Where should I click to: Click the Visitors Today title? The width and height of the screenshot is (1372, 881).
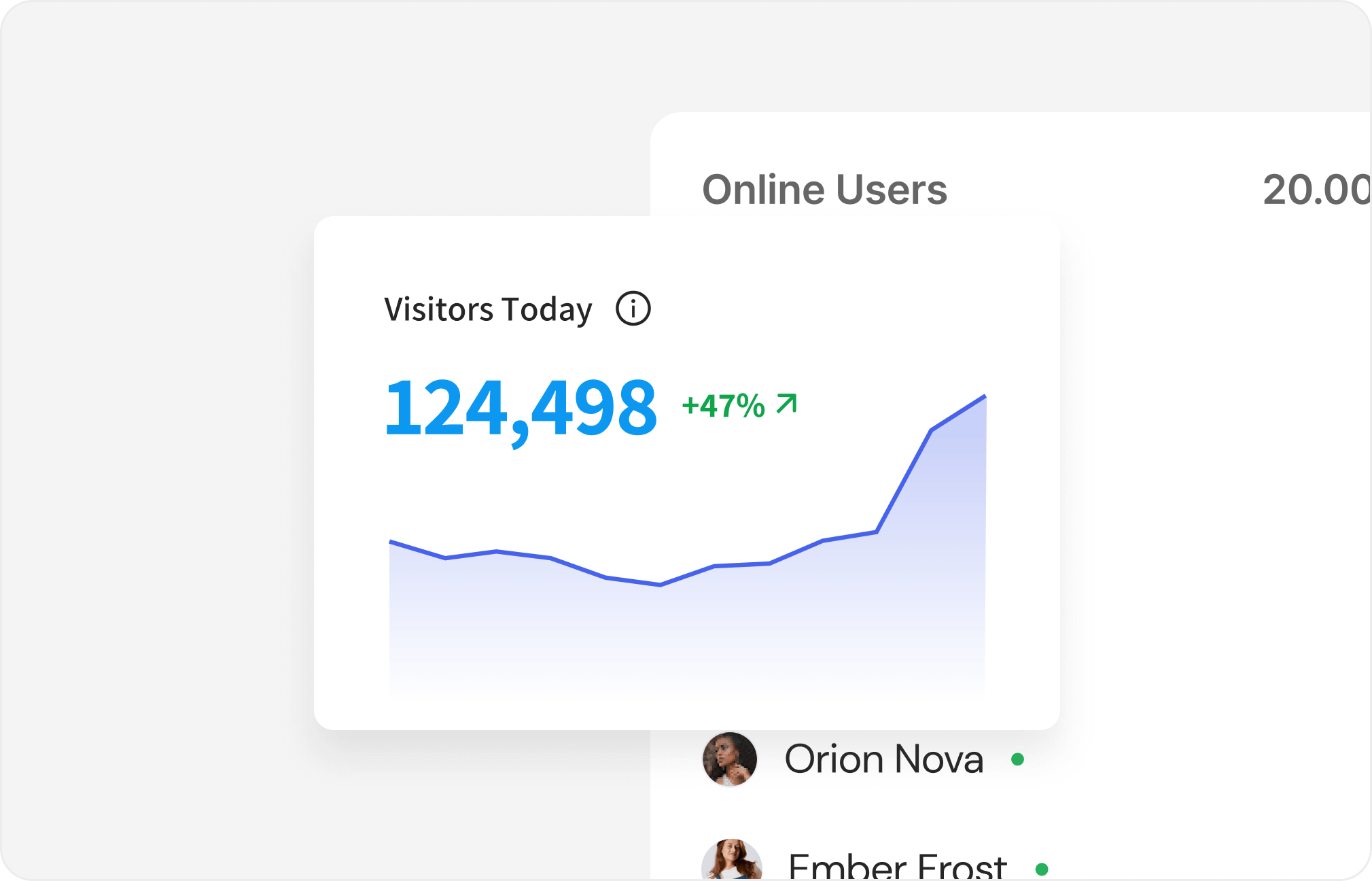pyautogui.click(x=488, y=310)
